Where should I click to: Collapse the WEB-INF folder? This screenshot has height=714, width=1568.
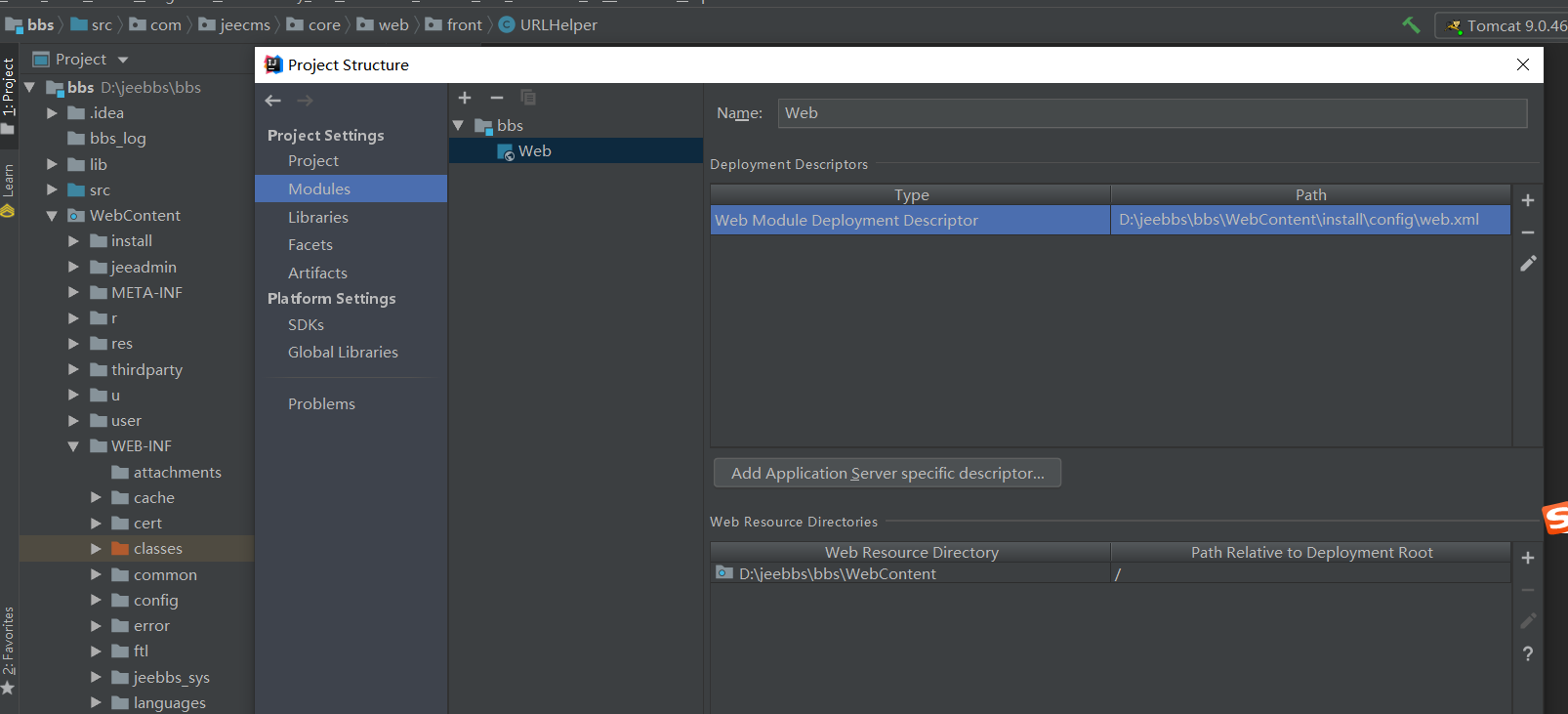73,446
